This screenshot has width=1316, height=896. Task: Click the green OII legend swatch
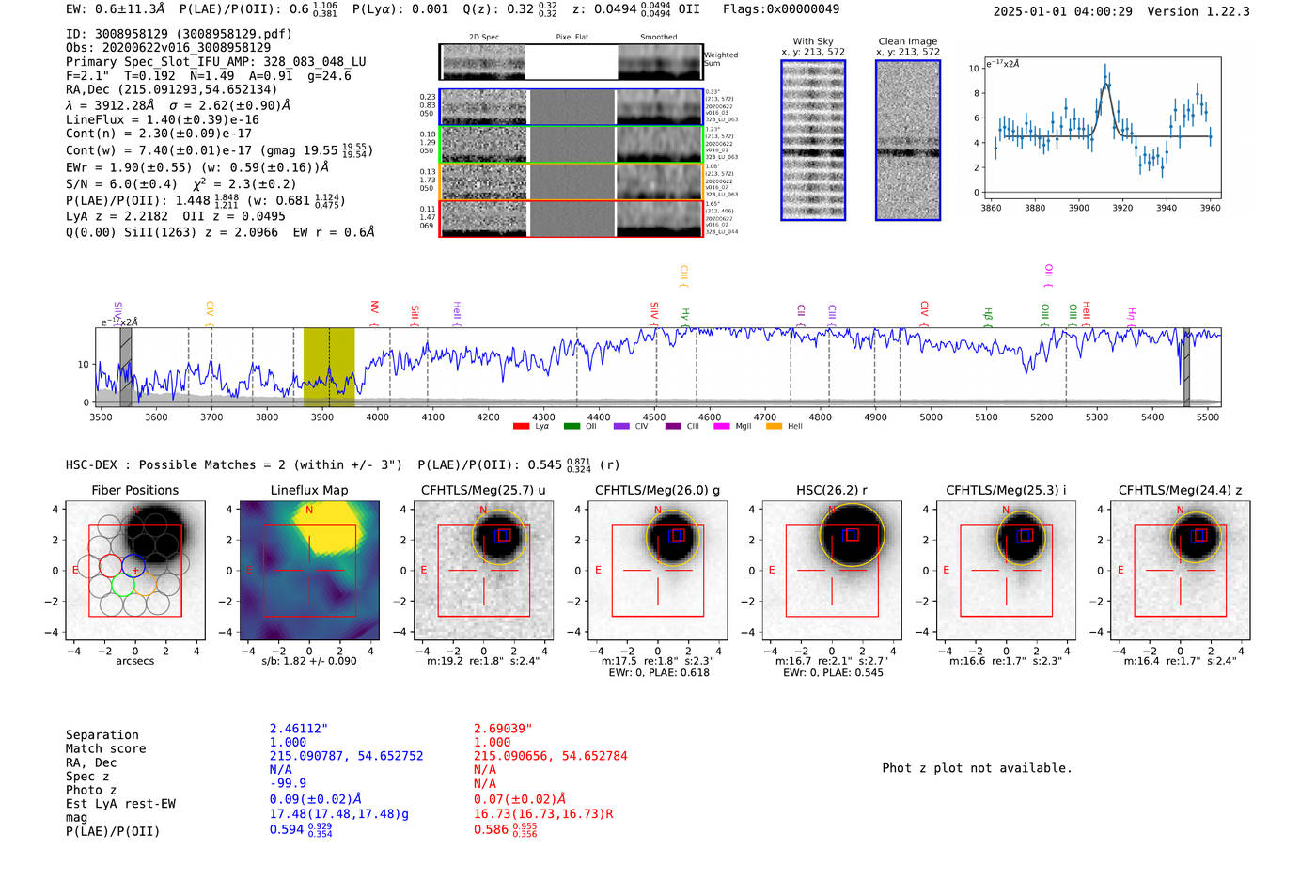pos(572,427)
